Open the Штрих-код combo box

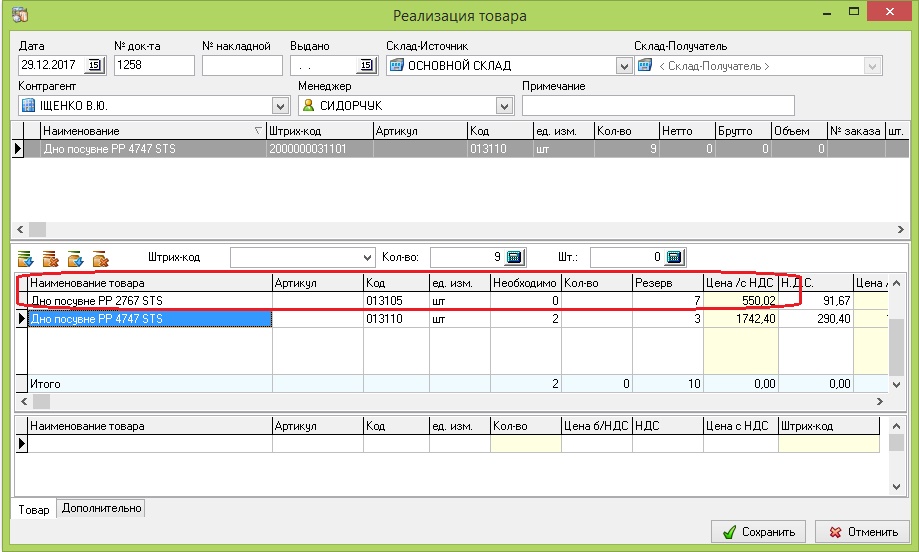coord(364,258)
